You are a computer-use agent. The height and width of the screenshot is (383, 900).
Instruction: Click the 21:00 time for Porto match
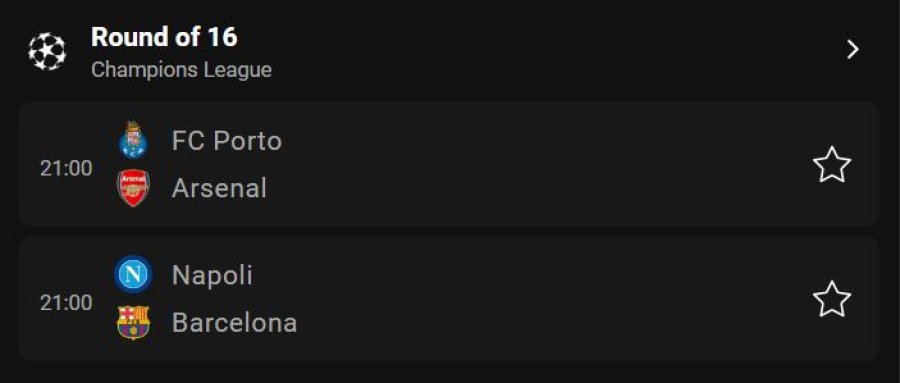tap(66, 168)
